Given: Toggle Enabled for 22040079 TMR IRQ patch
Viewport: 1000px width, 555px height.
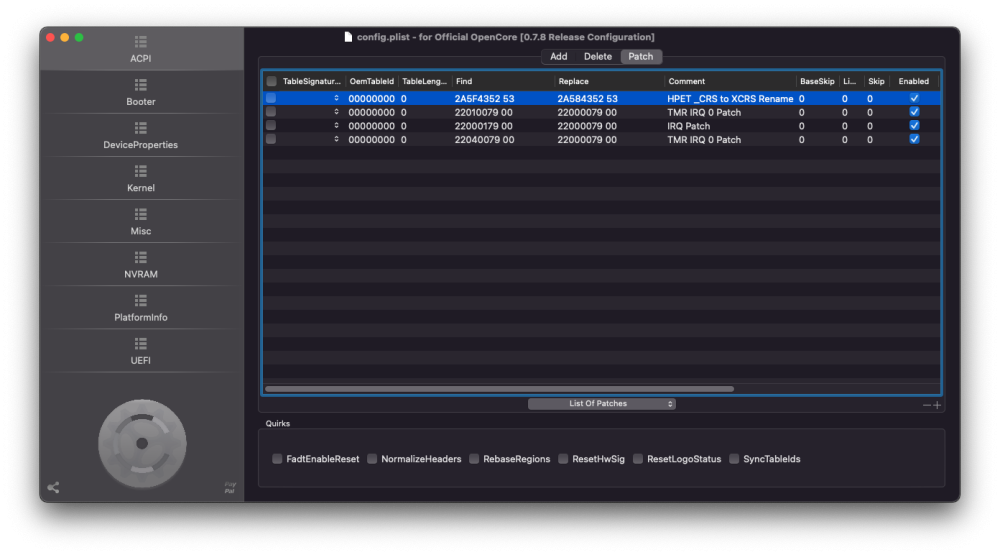Looking at the screenshot, I should (914, 139).
